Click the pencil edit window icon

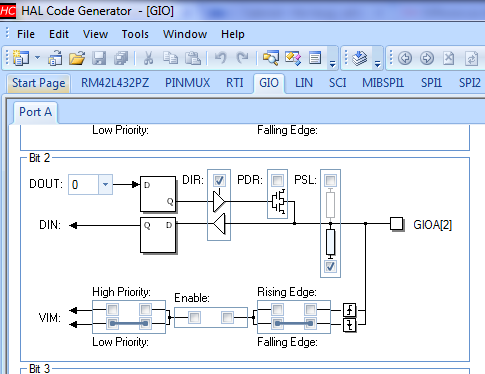(293, 58)
